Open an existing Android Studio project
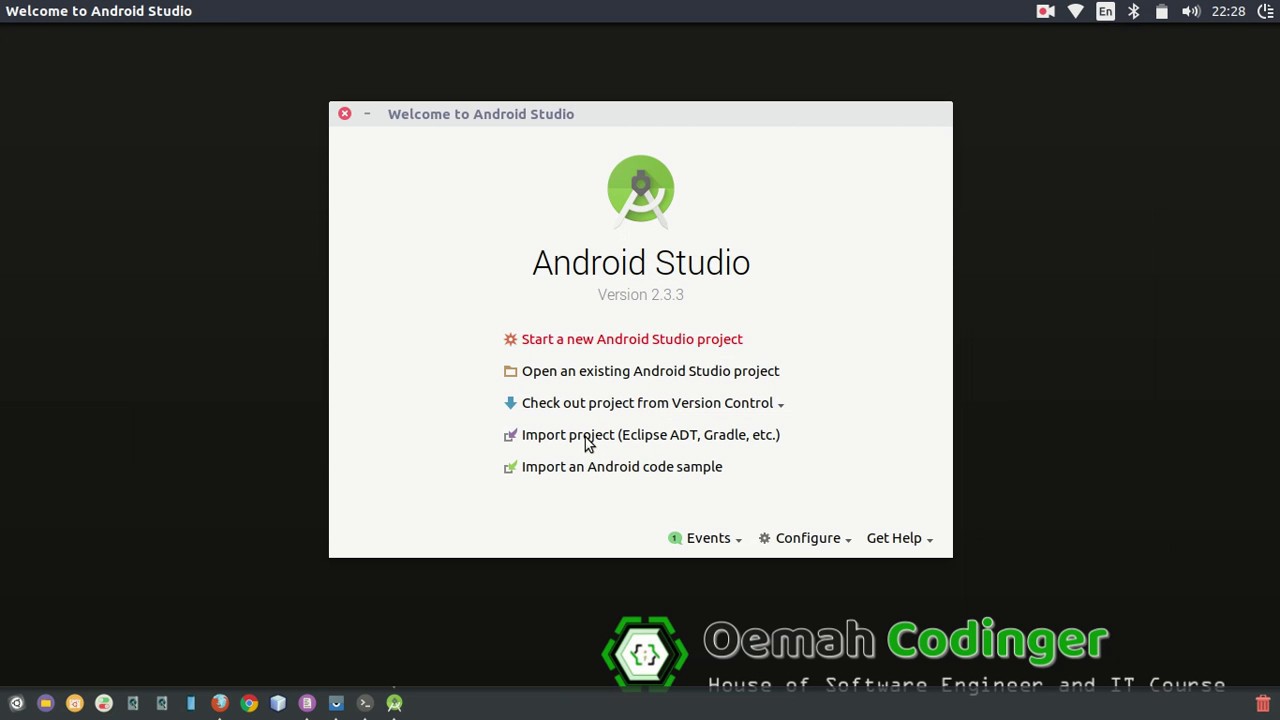Image resolution: width=1280 pixels, height=720 pixels. 641,371
